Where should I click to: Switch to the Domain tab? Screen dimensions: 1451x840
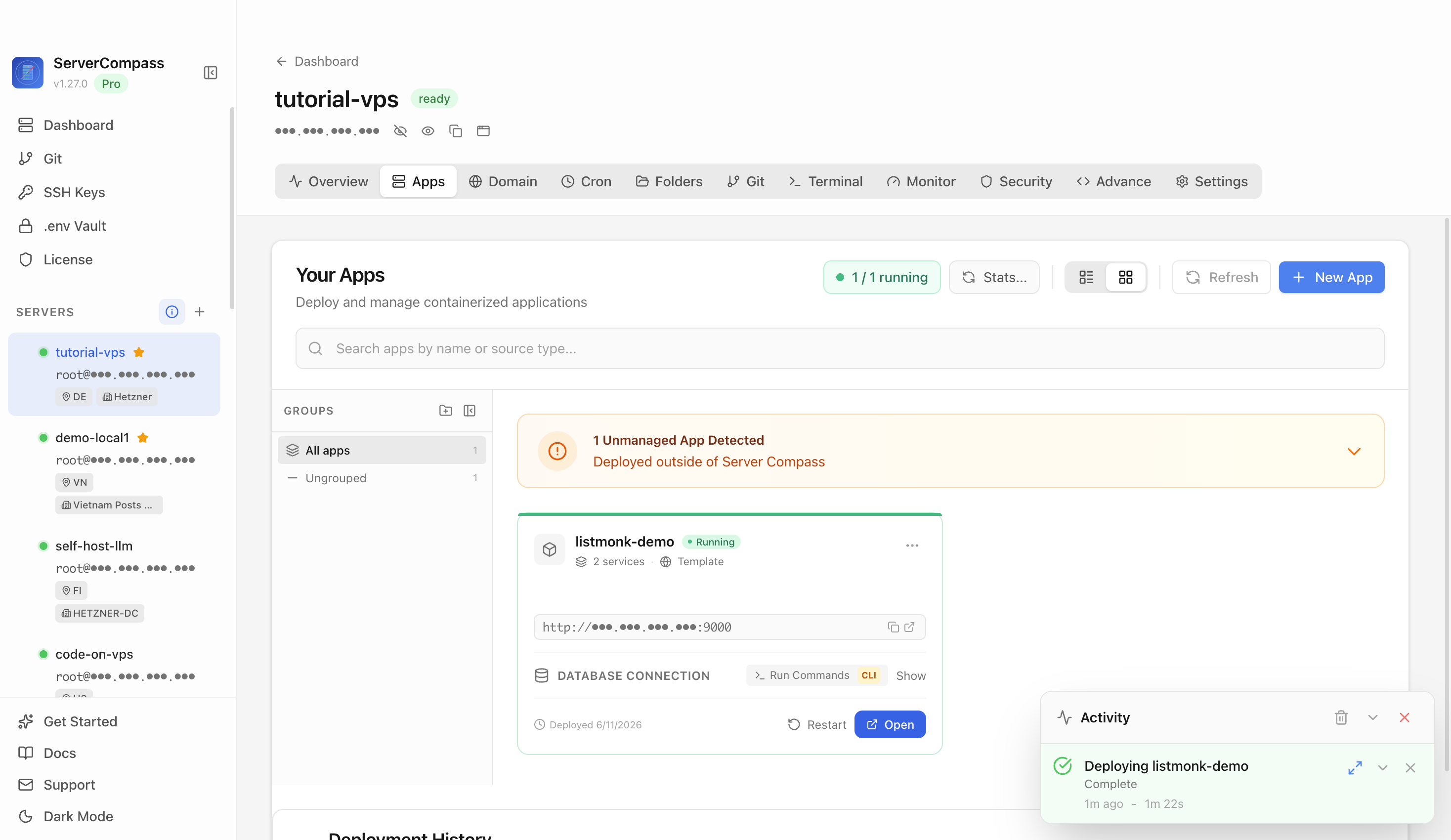click(503, 181)
